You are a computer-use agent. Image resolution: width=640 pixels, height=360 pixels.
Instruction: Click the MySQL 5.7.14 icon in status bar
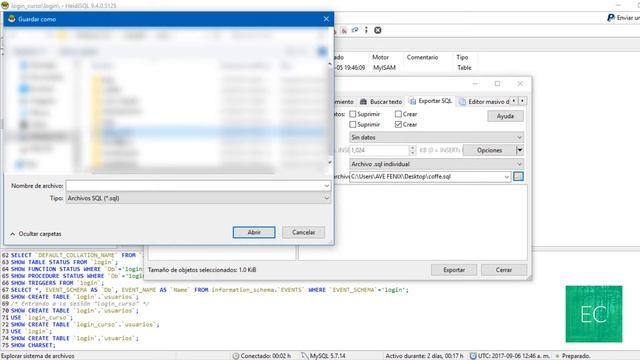304,356
